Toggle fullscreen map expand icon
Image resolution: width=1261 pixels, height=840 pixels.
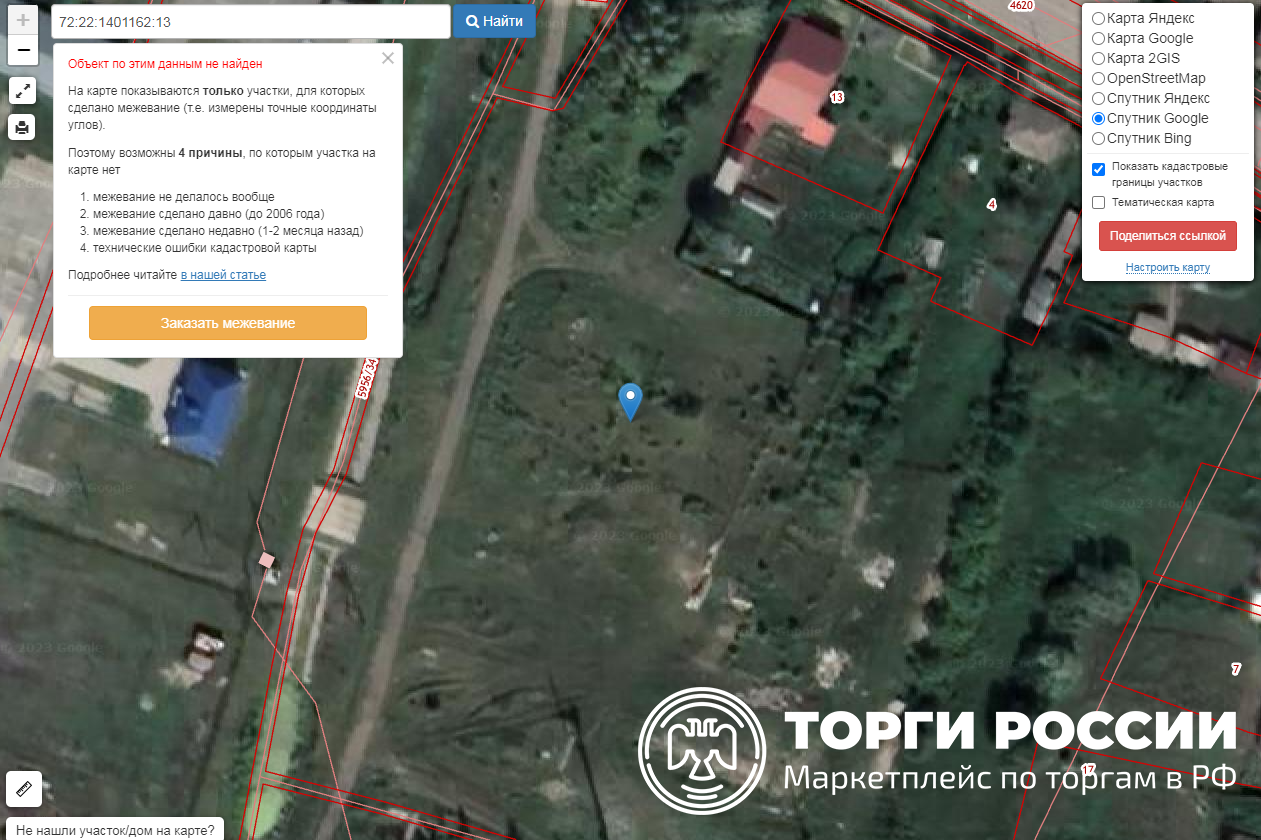pyautogui.click(x=23, y=91)
